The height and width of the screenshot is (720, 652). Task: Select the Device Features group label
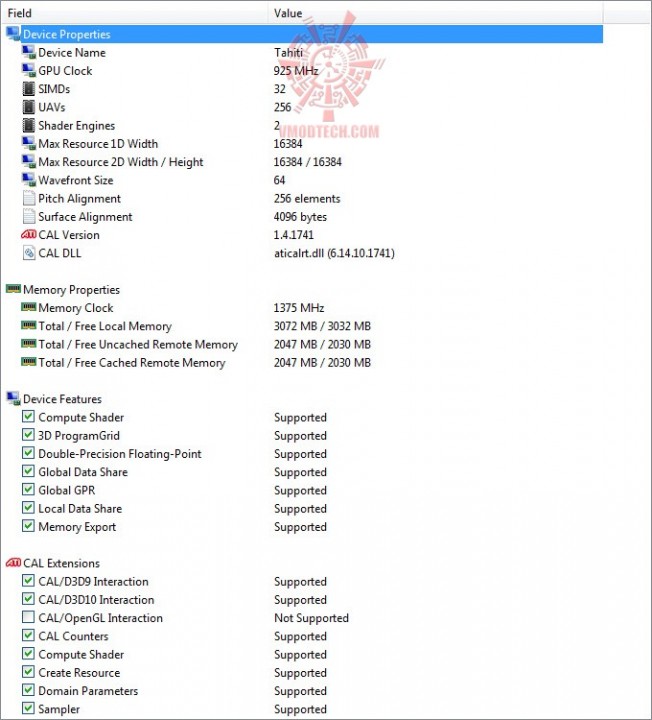pos(62,399)
